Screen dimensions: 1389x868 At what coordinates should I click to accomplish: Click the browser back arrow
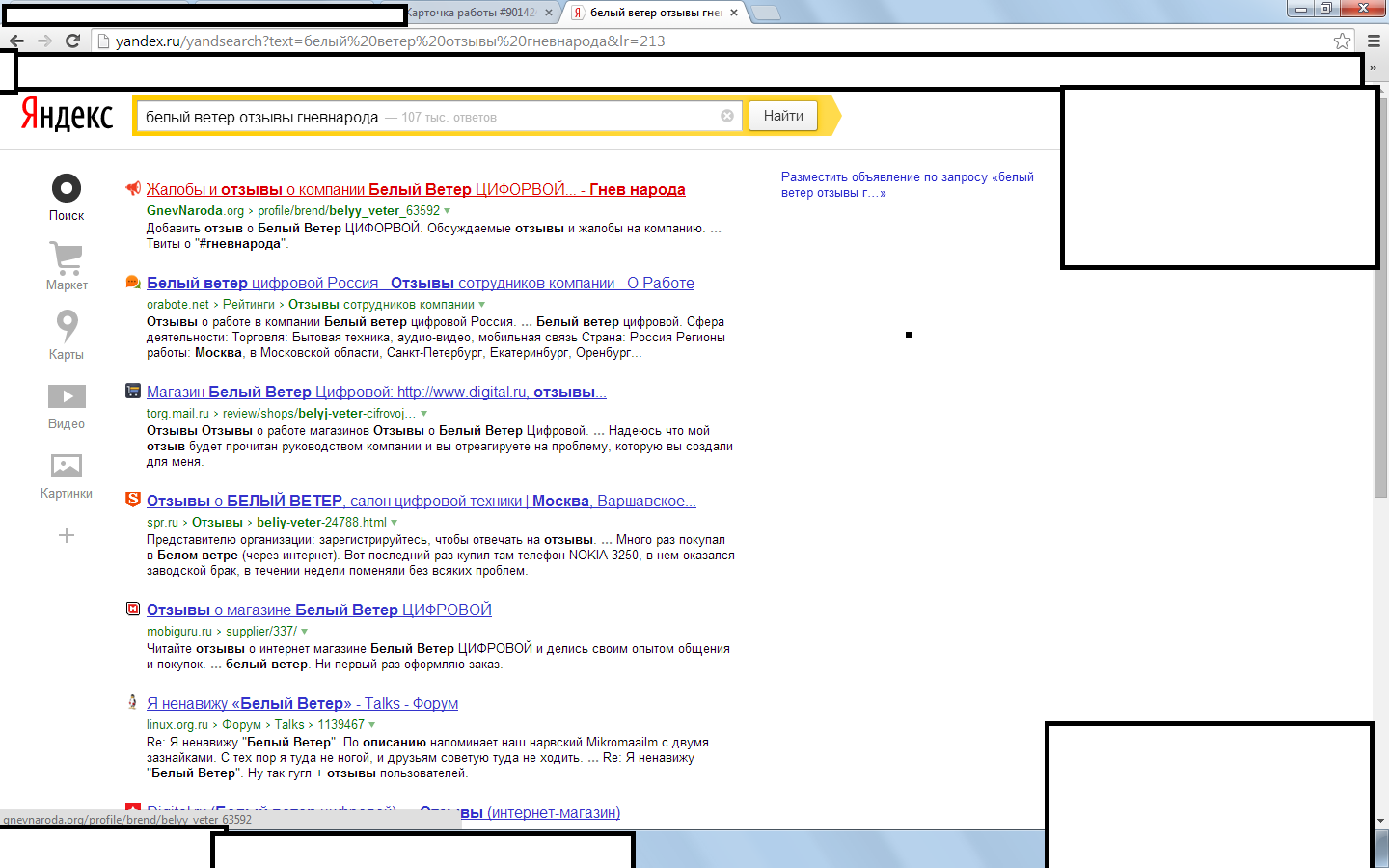coord(16,41)
